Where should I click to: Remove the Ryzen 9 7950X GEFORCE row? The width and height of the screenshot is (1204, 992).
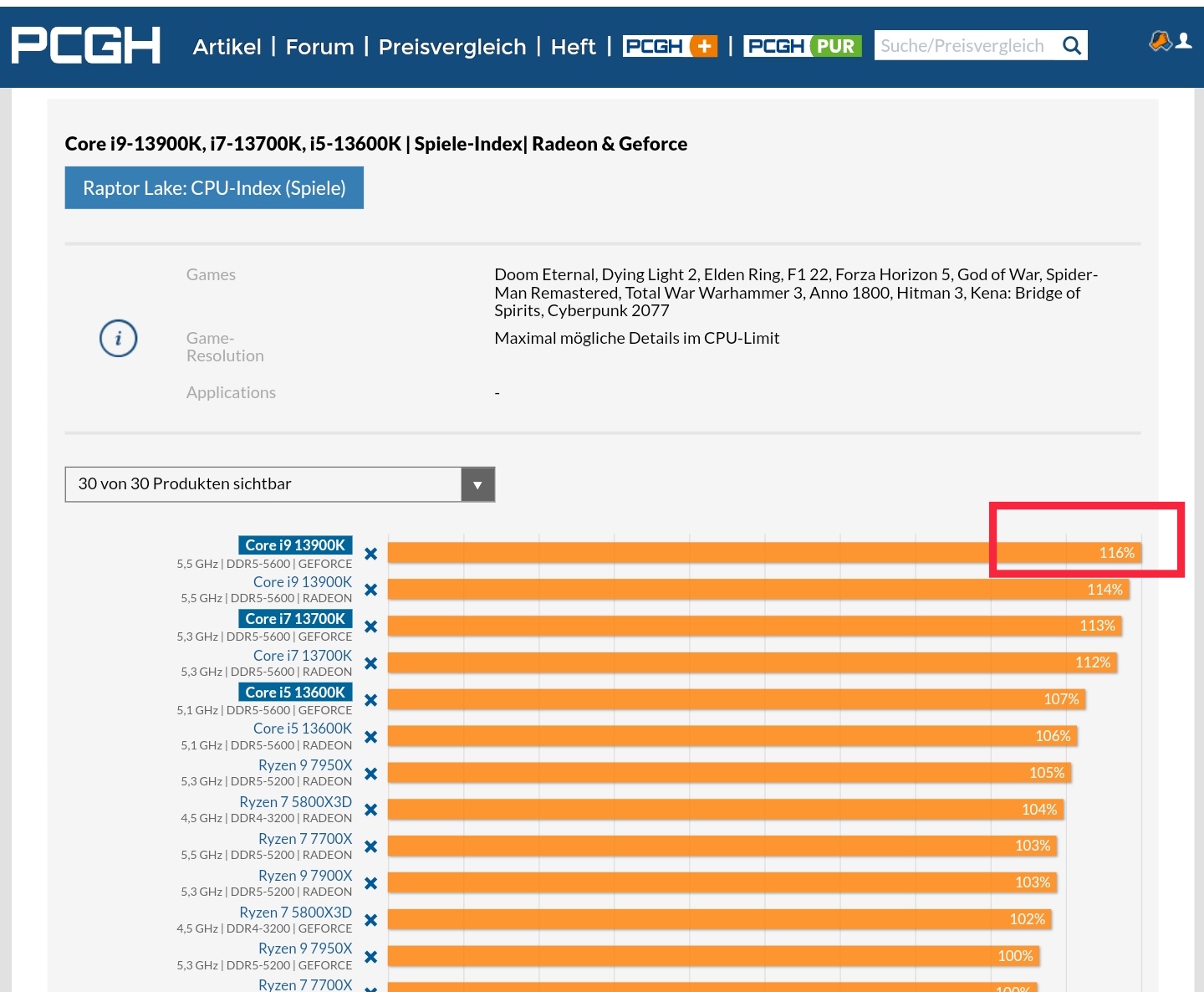click(371, 957)
